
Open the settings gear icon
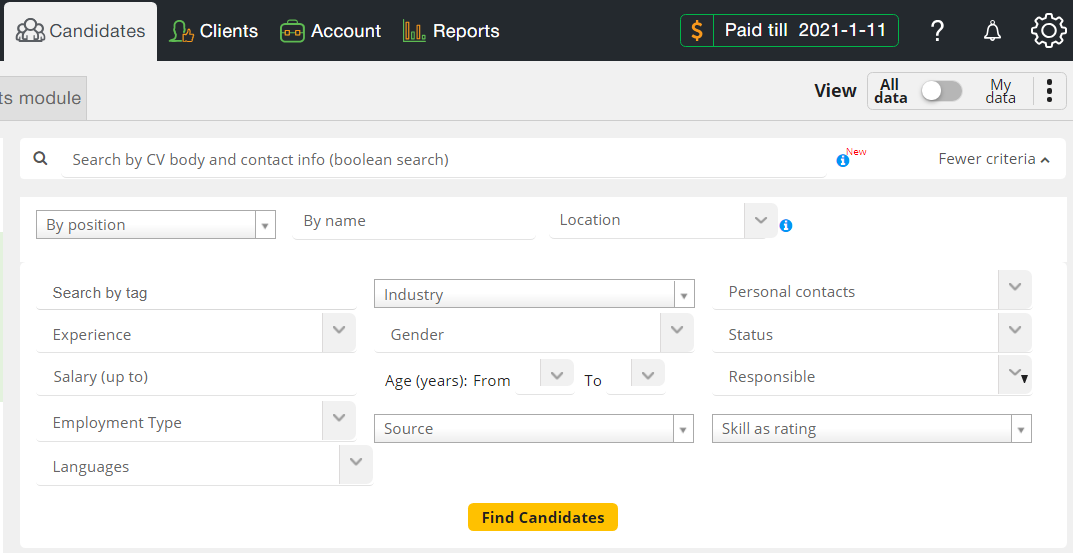click(x=1048, y=31)
